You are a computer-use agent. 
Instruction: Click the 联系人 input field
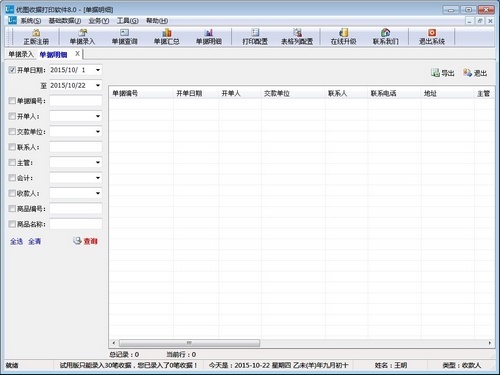coord(76,147)
